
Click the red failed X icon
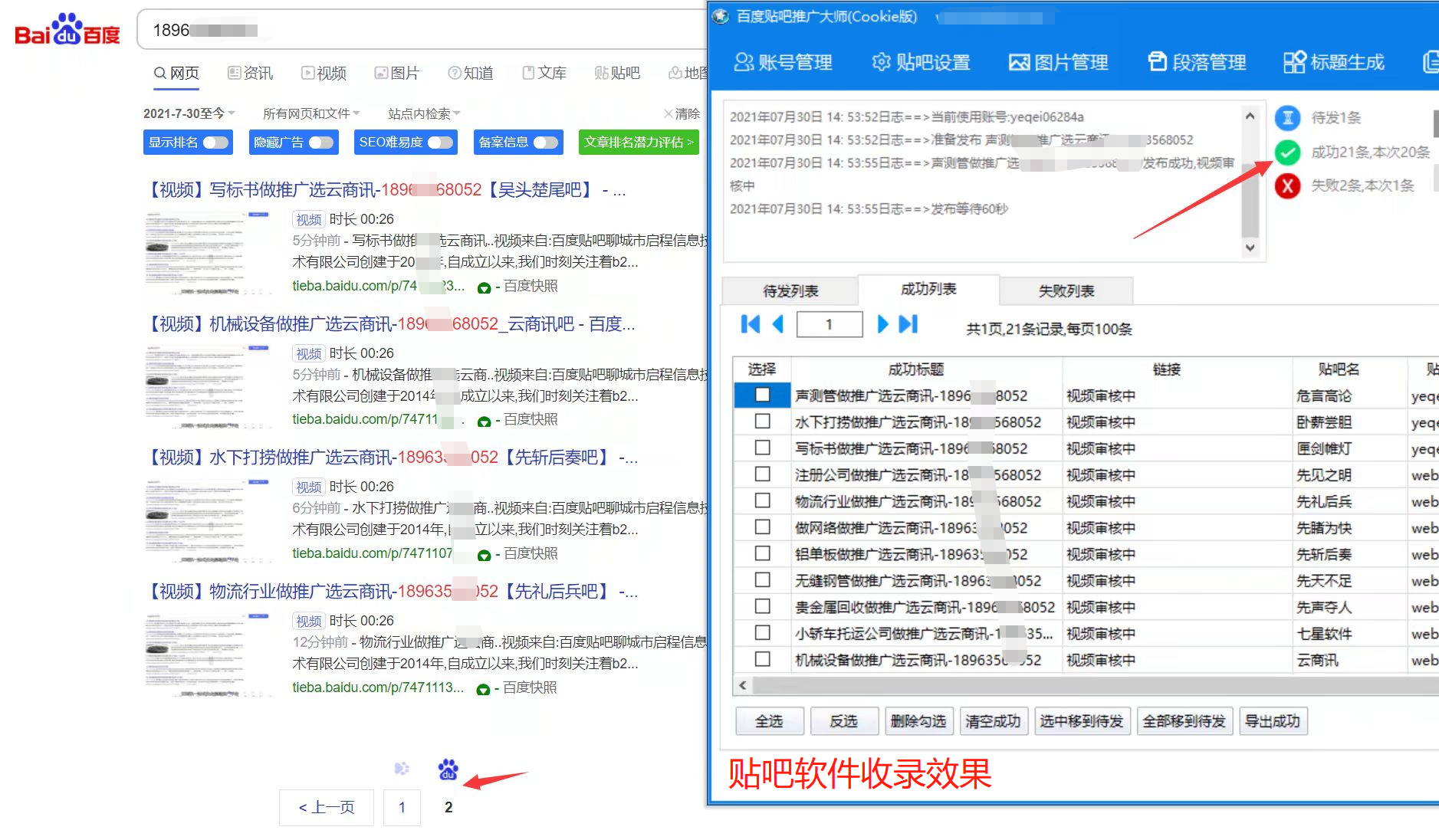(1288, 185)
